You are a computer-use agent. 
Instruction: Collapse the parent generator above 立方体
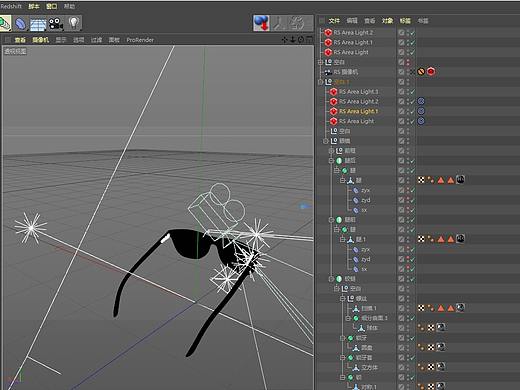pos(343,357)
